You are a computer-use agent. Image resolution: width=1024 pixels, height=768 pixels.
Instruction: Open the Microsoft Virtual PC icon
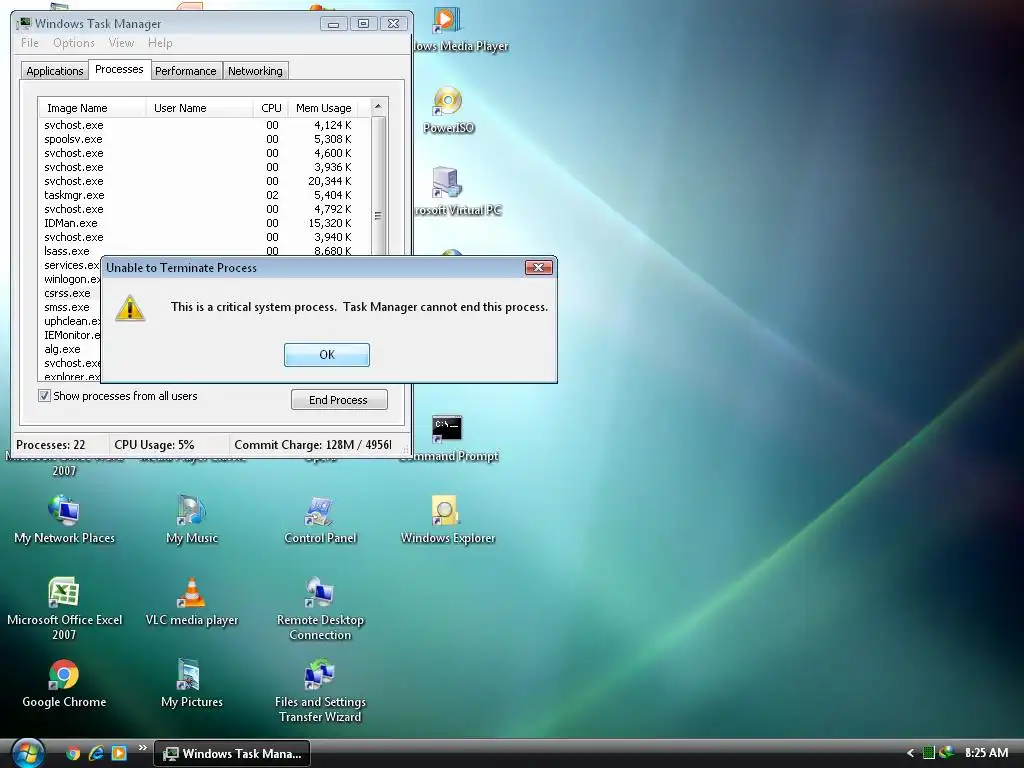(x=448, y=184)
